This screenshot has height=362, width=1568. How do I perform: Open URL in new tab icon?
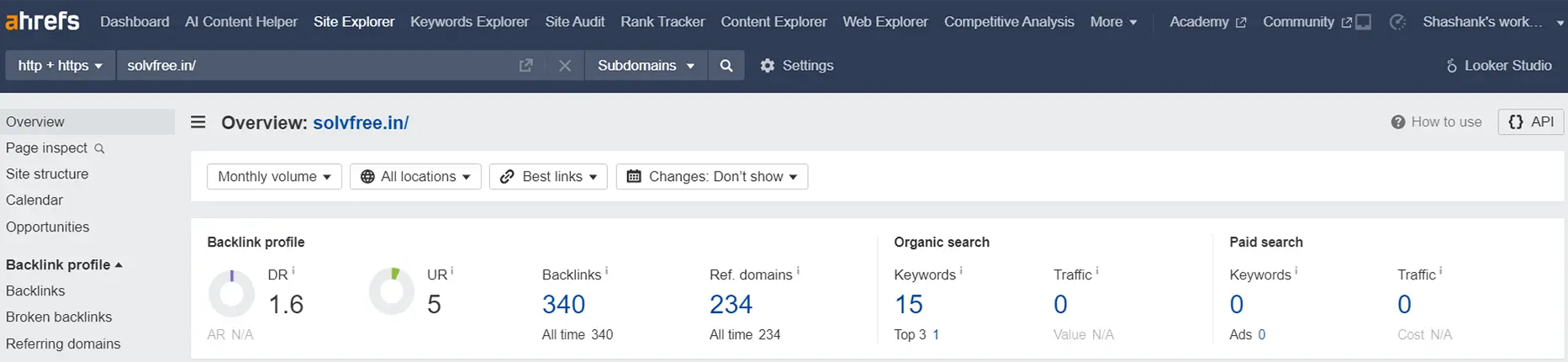coord(525,65)
